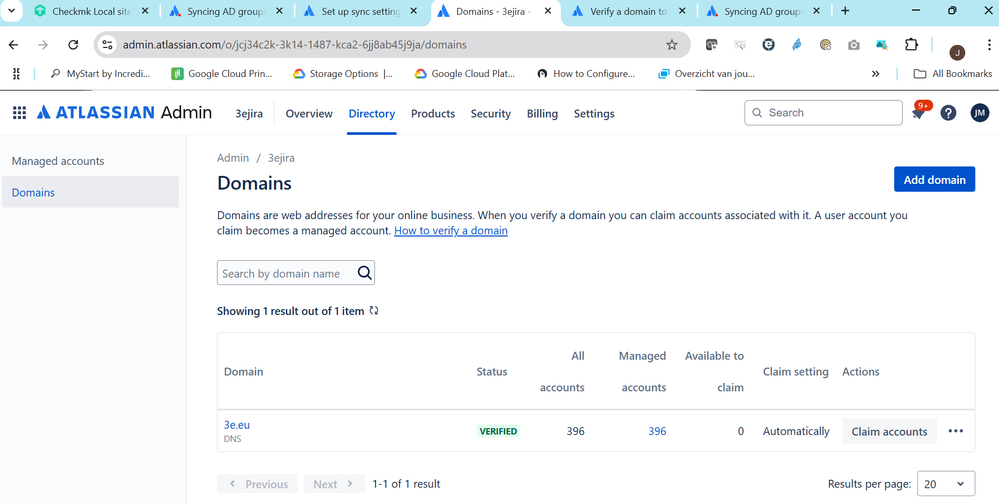
Task: Open the bookmarks apps grid icon
Action: tap(16, 74)
